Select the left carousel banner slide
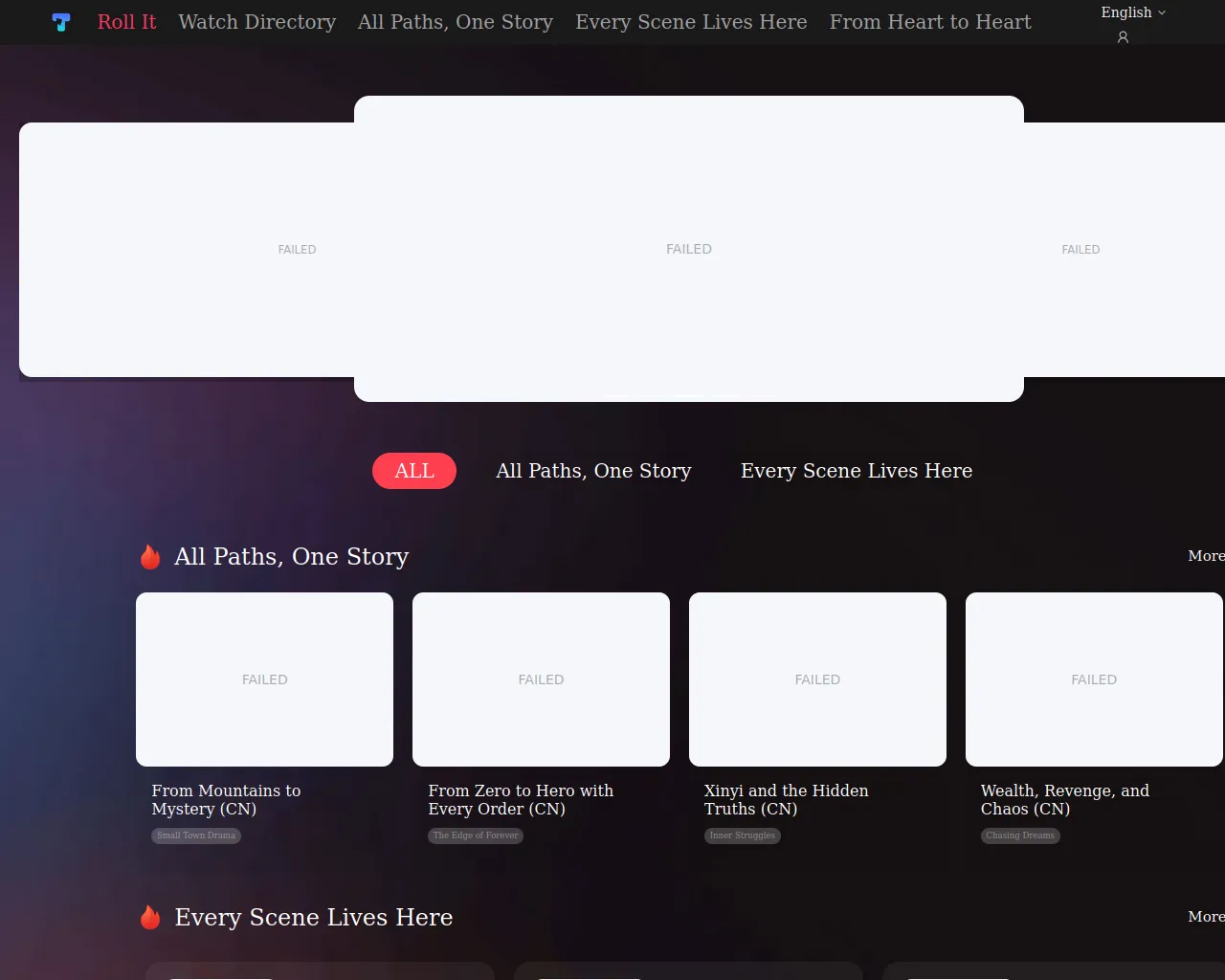1225x980 pixels. pyautogui.click(x=187, y=250)
